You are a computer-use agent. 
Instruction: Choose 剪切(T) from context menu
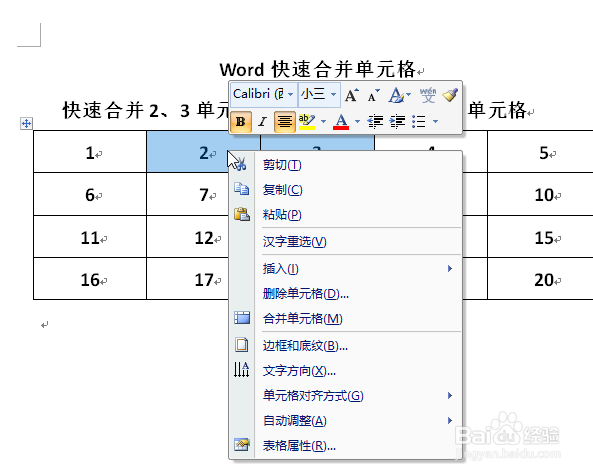pos(345,165)
